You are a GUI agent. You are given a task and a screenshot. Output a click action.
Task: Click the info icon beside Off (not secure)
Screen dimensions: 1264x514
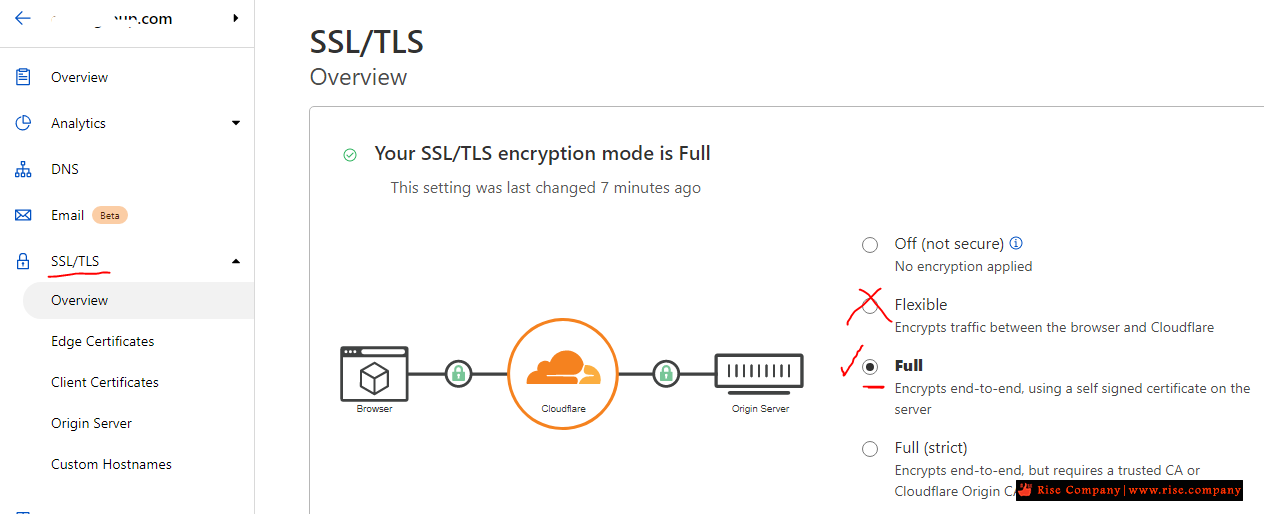pyautogui.click(x=1016, y=243)
